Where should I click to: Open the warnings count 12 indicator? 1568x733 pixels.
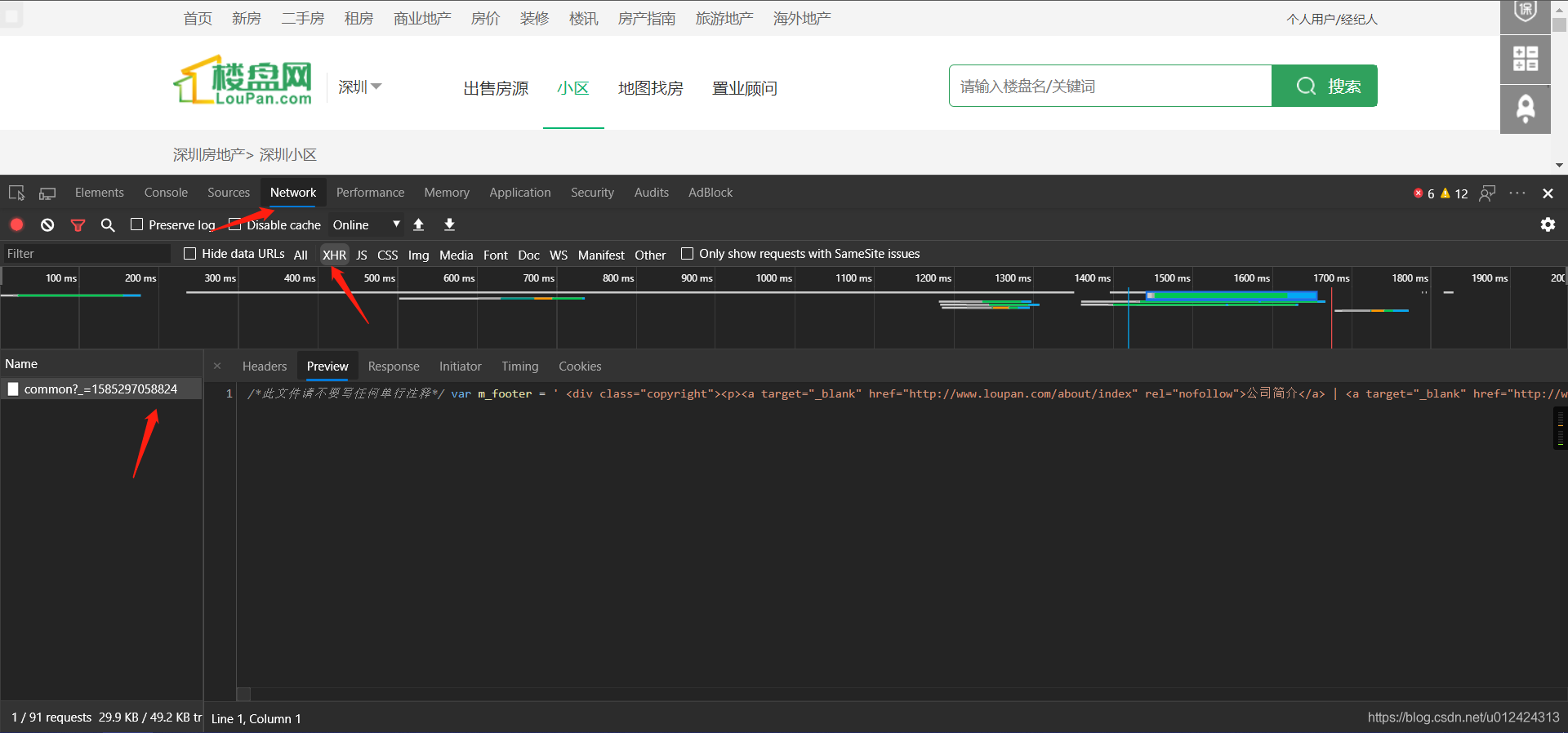pyautogui.click(x=1454, y=193)
